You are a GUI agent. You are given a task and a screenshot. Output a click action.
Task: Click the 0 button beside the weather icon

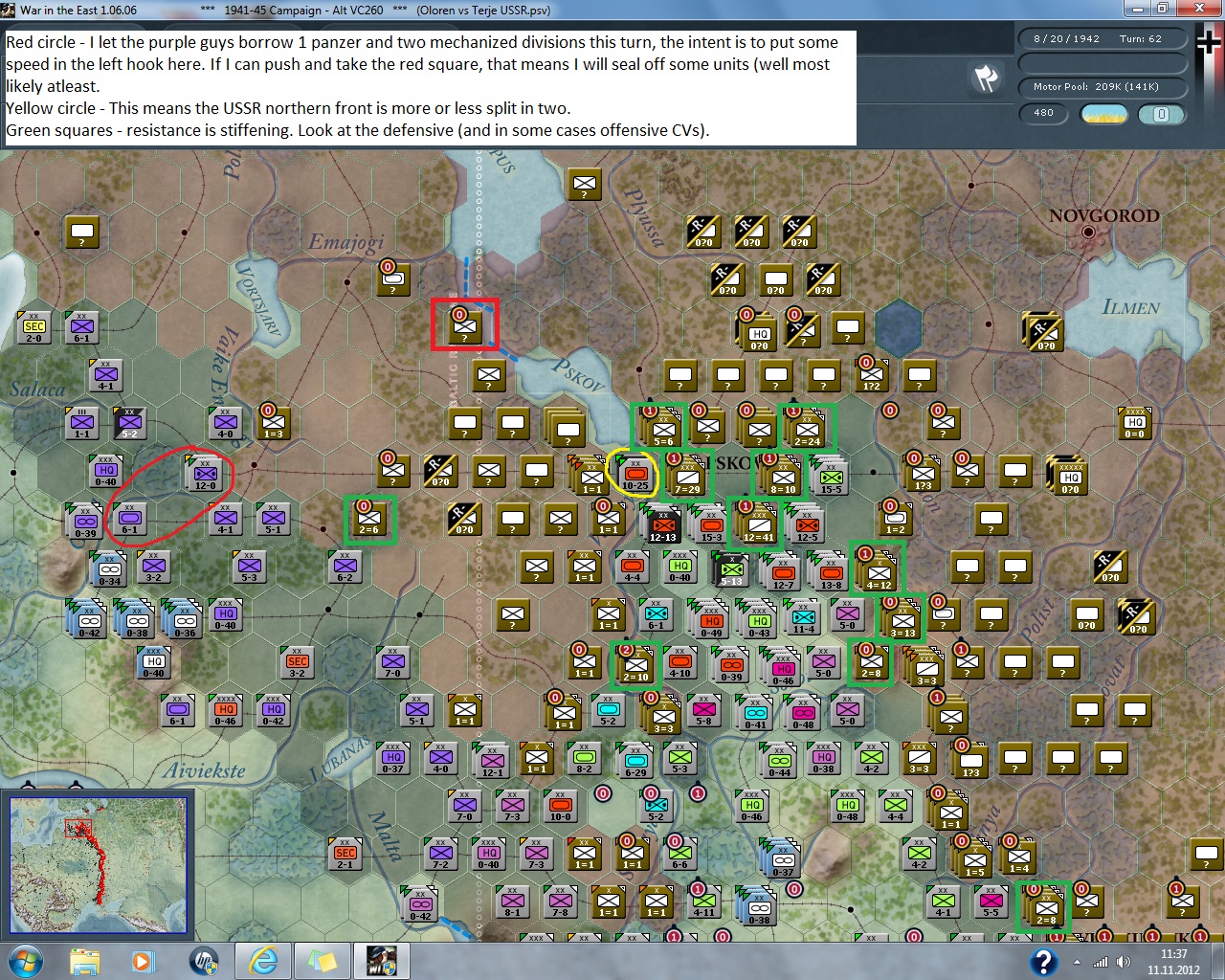[x=1161, y=114]
